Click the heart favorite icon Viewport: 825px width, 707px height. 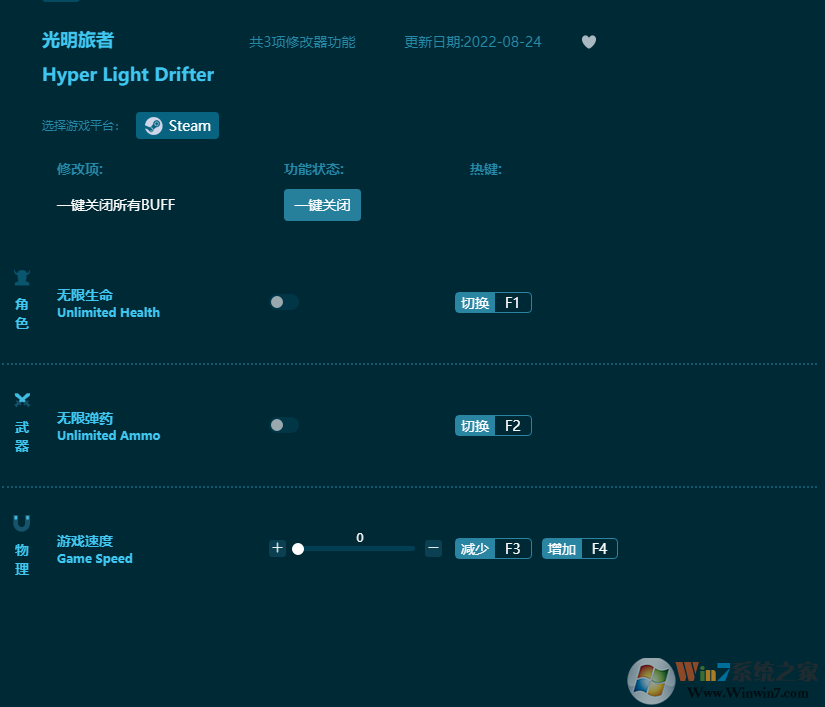tap(589, 42)
